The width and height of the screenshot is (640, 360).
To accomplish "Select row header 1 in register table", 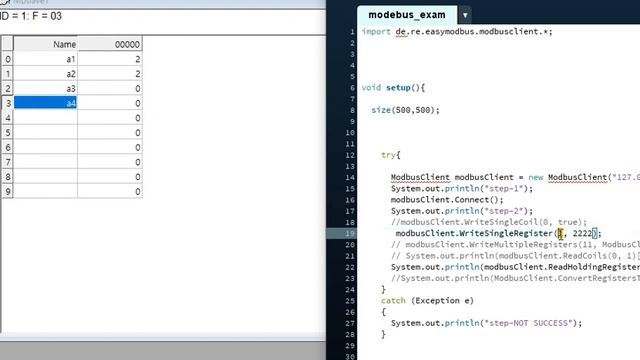I will [x=7, y=74].
